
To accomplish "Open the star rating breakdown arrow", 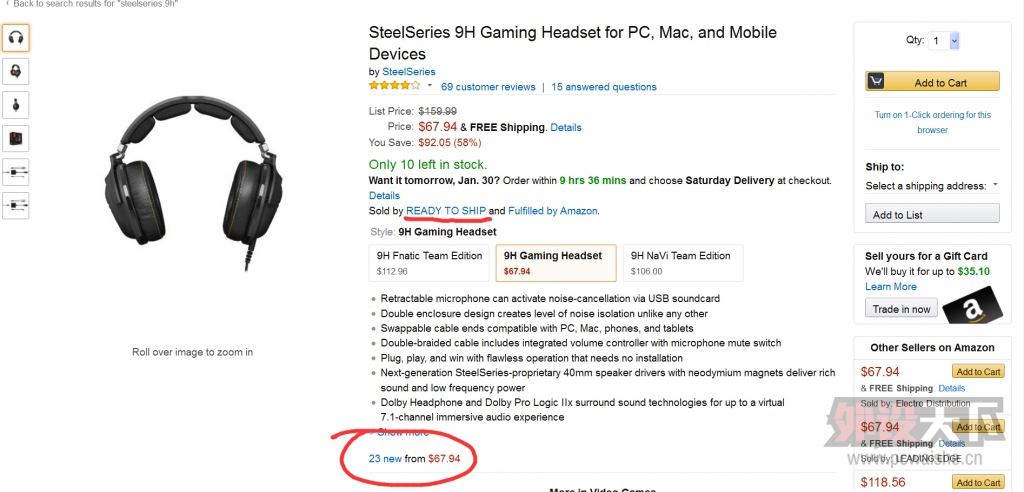I will click(429, 86).
